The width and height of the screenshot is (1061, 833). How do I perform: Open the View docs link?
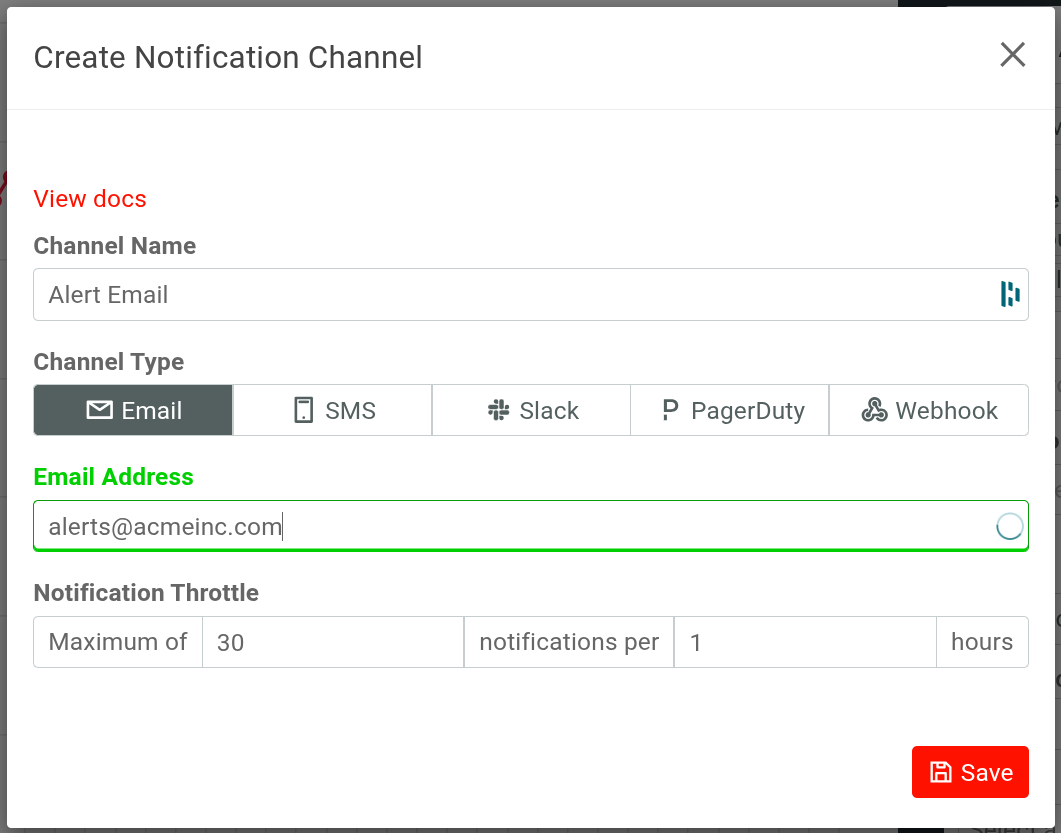click(89, 198)
